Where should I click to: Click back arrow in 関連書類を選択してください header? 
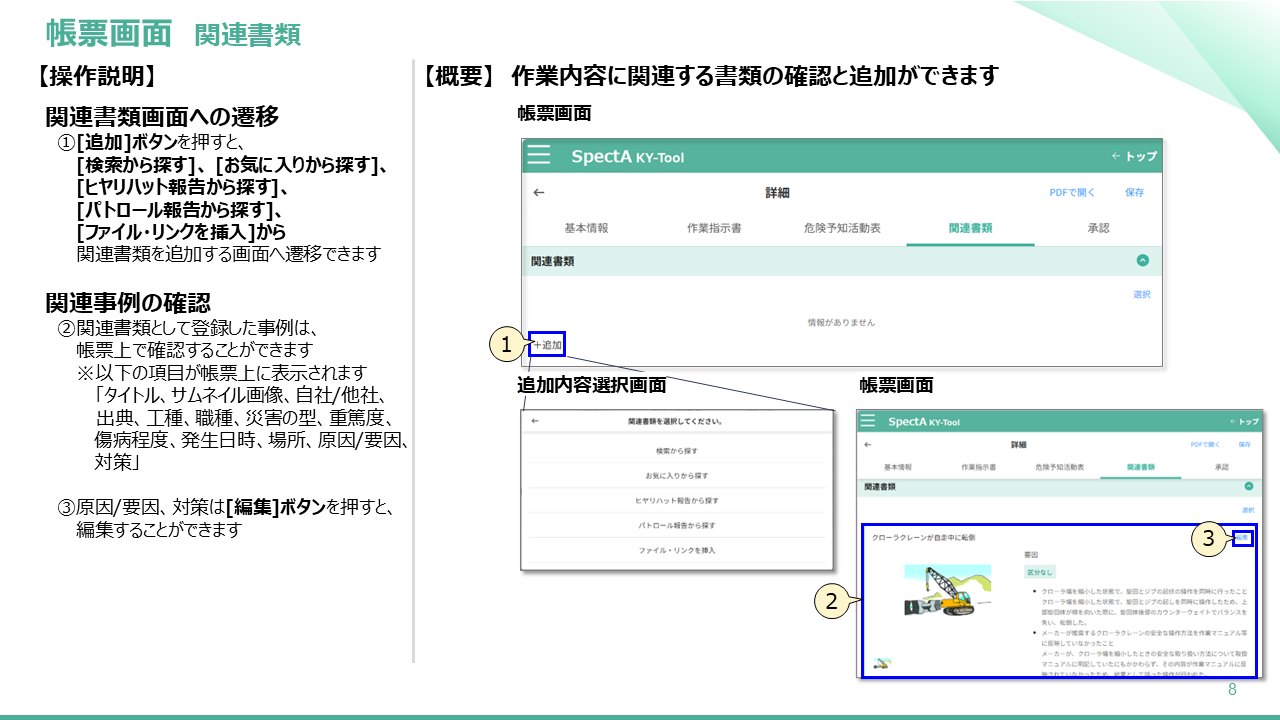click(x=535, y=422)
